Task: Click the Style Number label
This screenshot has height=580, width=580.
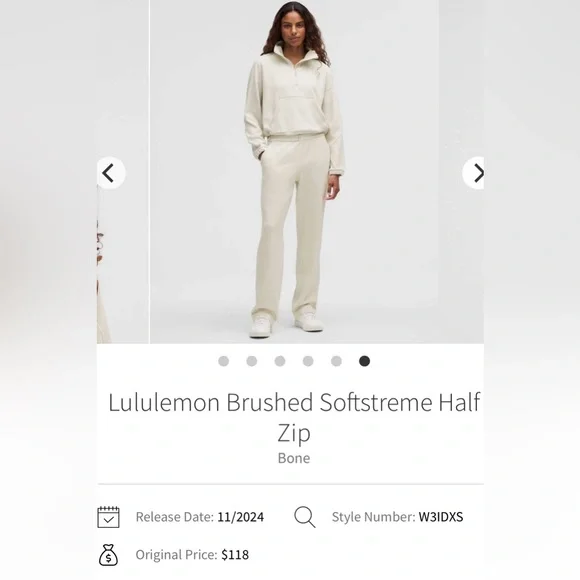Action: click(374, 517)
